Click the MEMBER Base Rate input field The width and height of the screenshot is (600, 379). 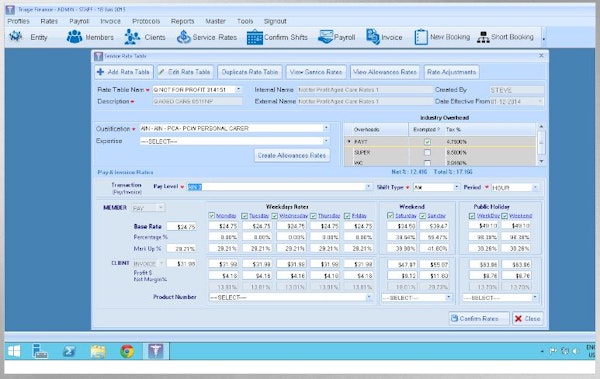[182, 227]
